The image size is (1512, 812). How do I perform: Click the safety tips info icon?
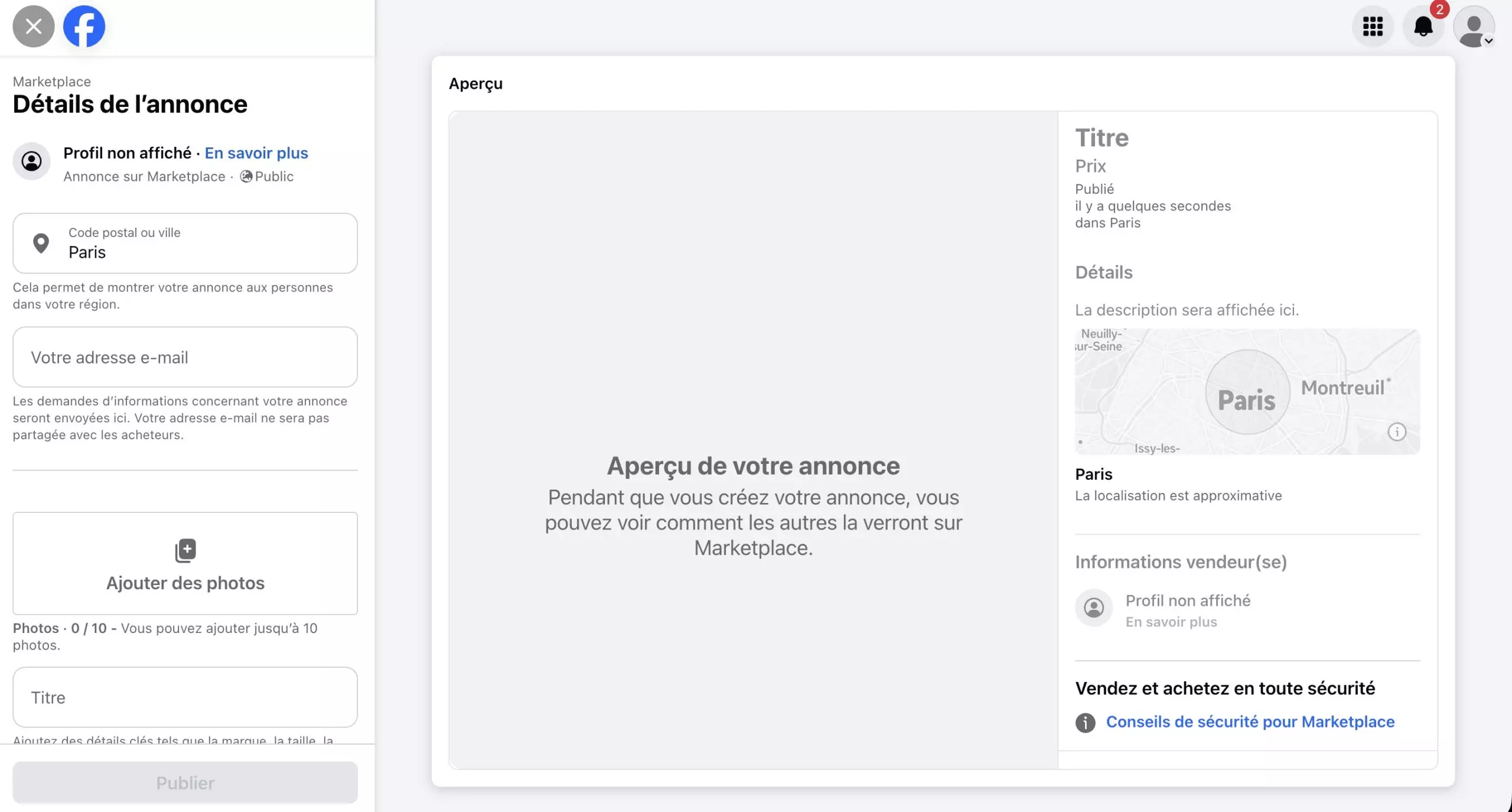(x=1085, y=722)
